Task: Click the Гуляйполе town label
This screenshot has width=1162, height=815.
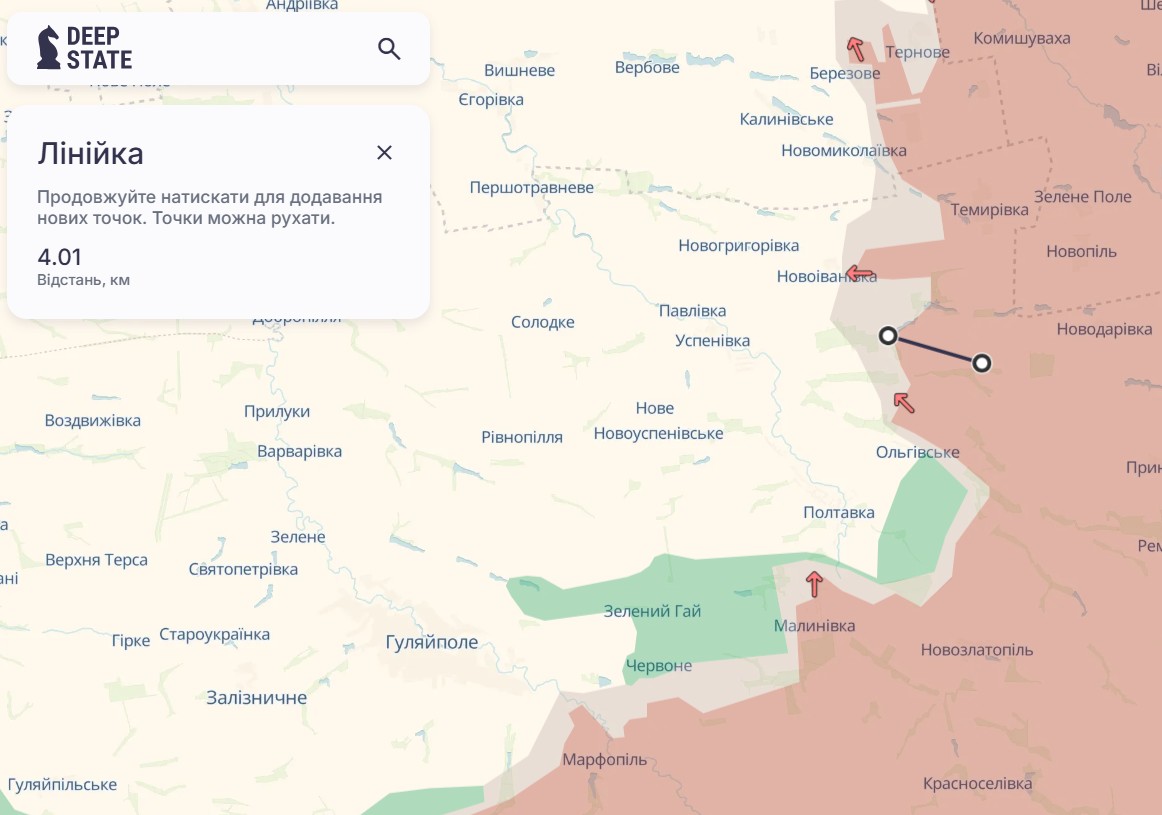Action: (432, 643)
